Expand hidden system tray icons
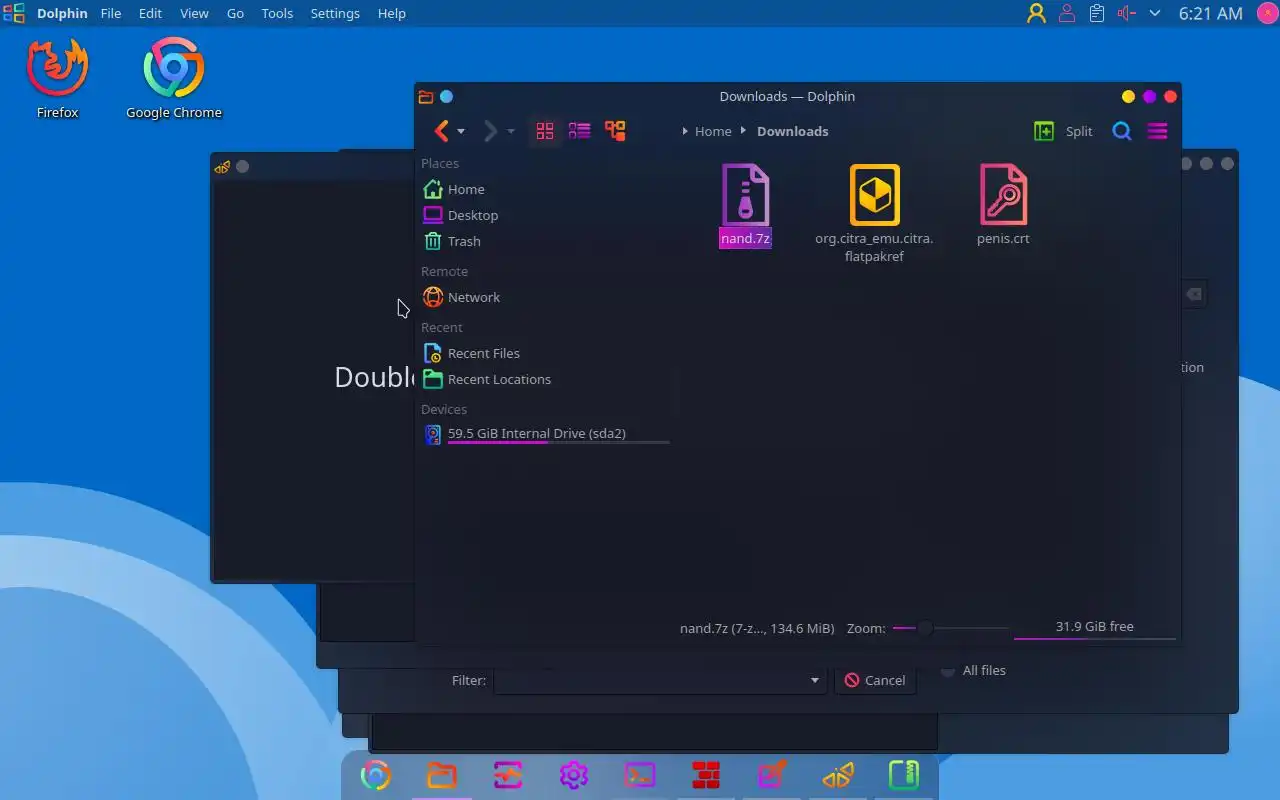The height and width of the screenshot is (800, 1280). point(1155,13)
